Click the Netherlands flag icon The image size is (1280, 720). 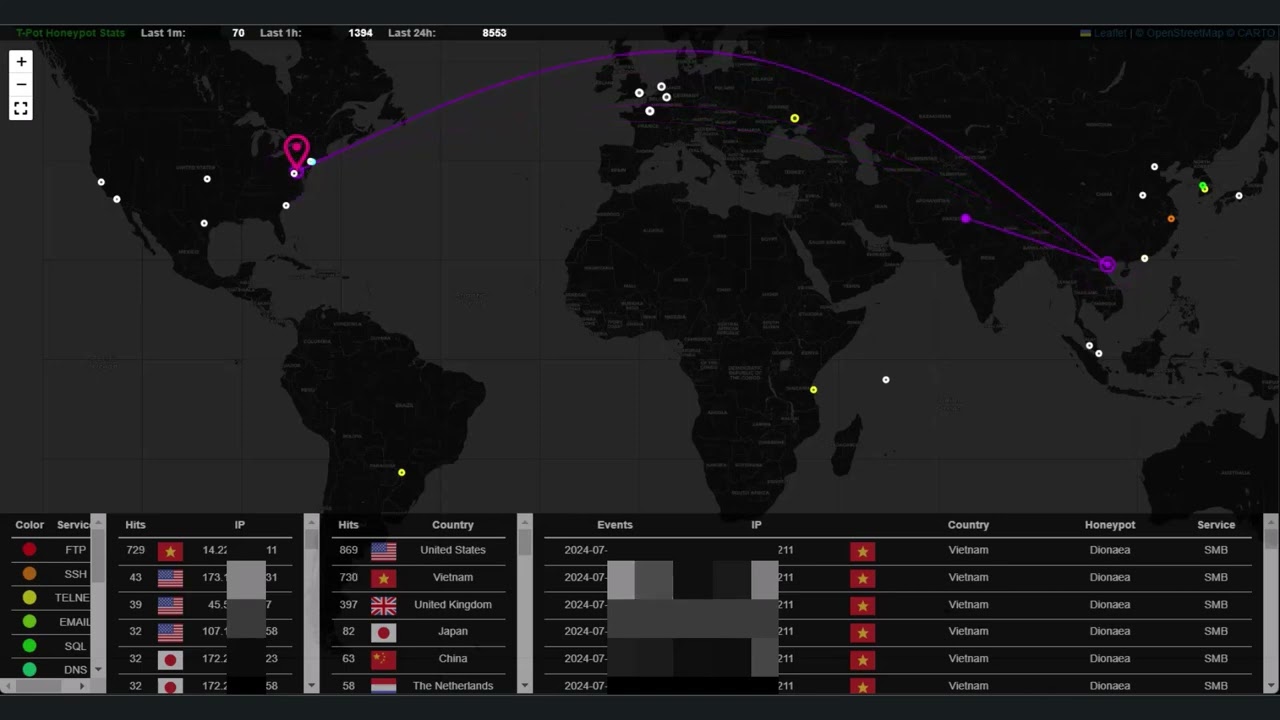coord(383,686)
